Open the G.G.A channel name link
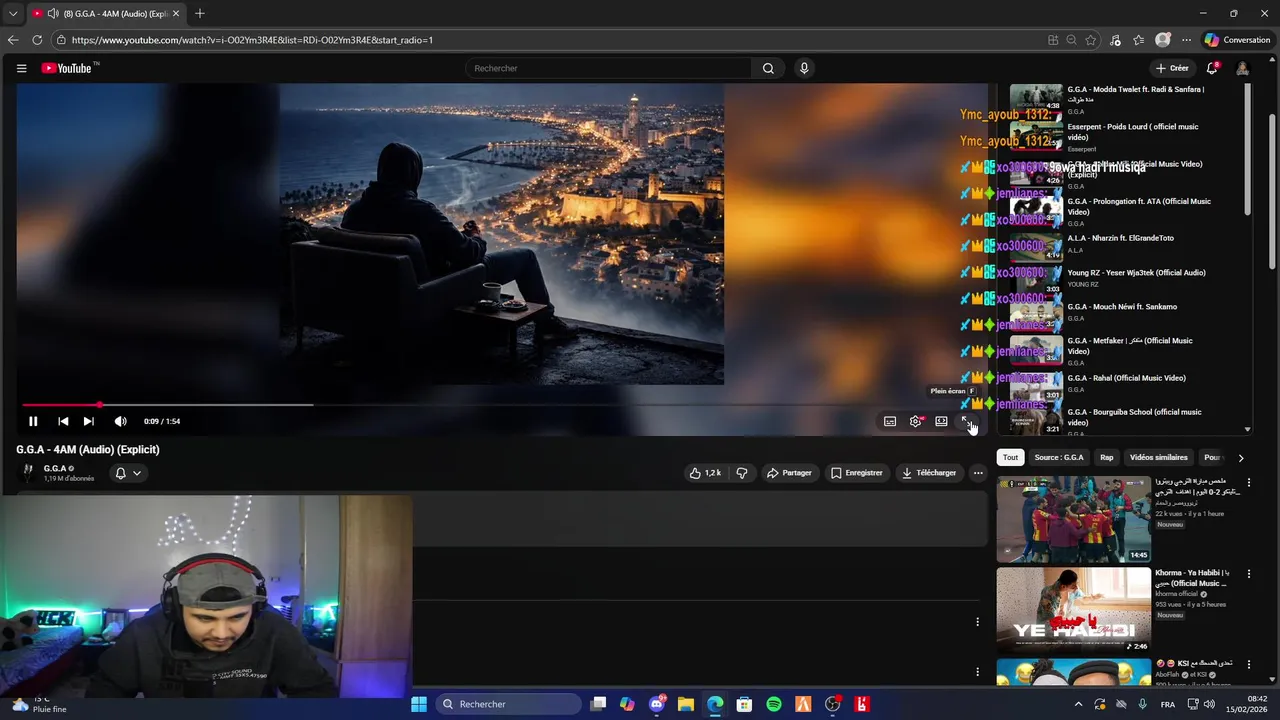The width and height of the screenshot is (1280, 720). [55, 468]
